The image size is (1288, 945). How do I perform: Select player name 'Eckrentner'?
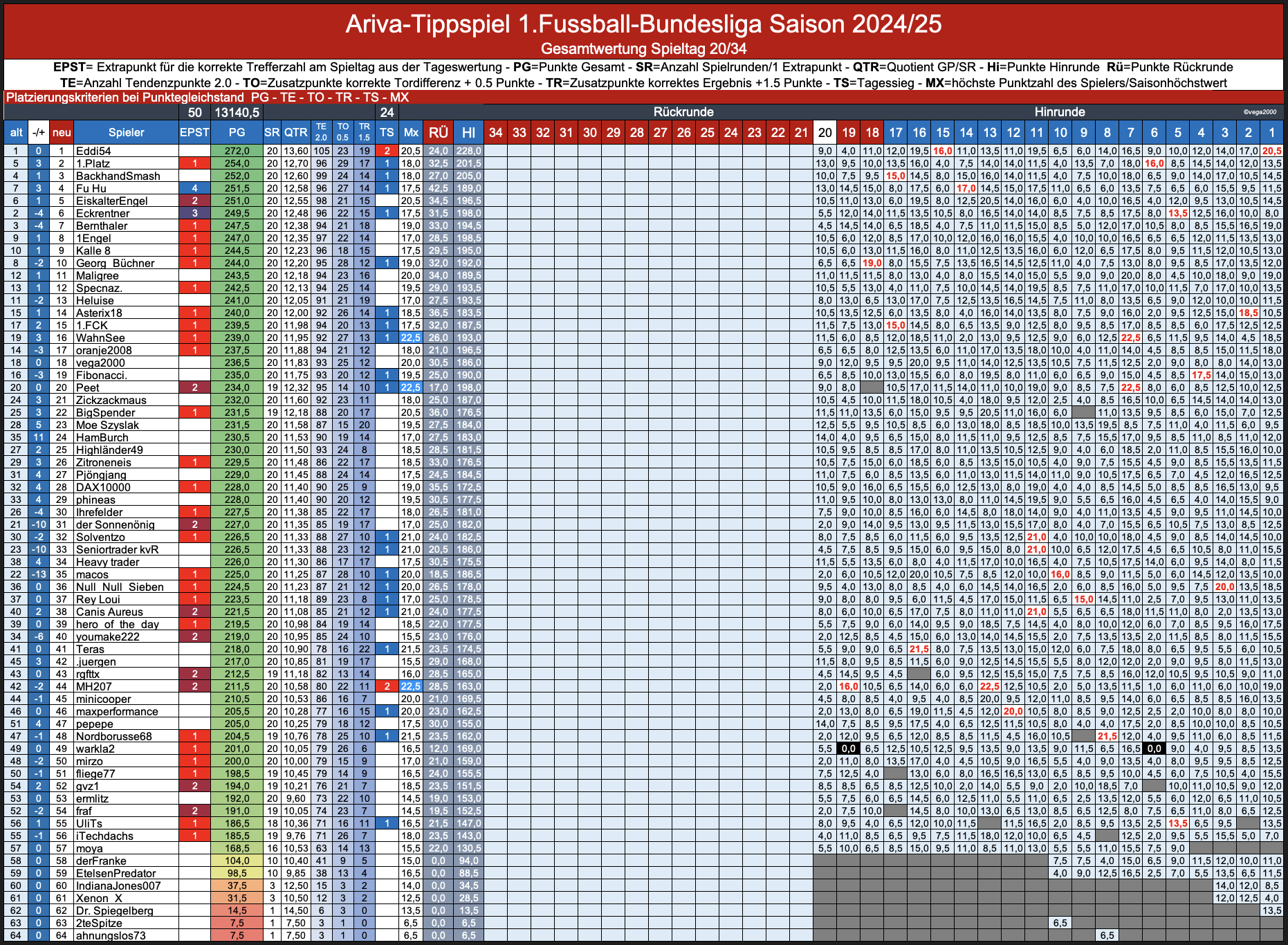[102, 213]
